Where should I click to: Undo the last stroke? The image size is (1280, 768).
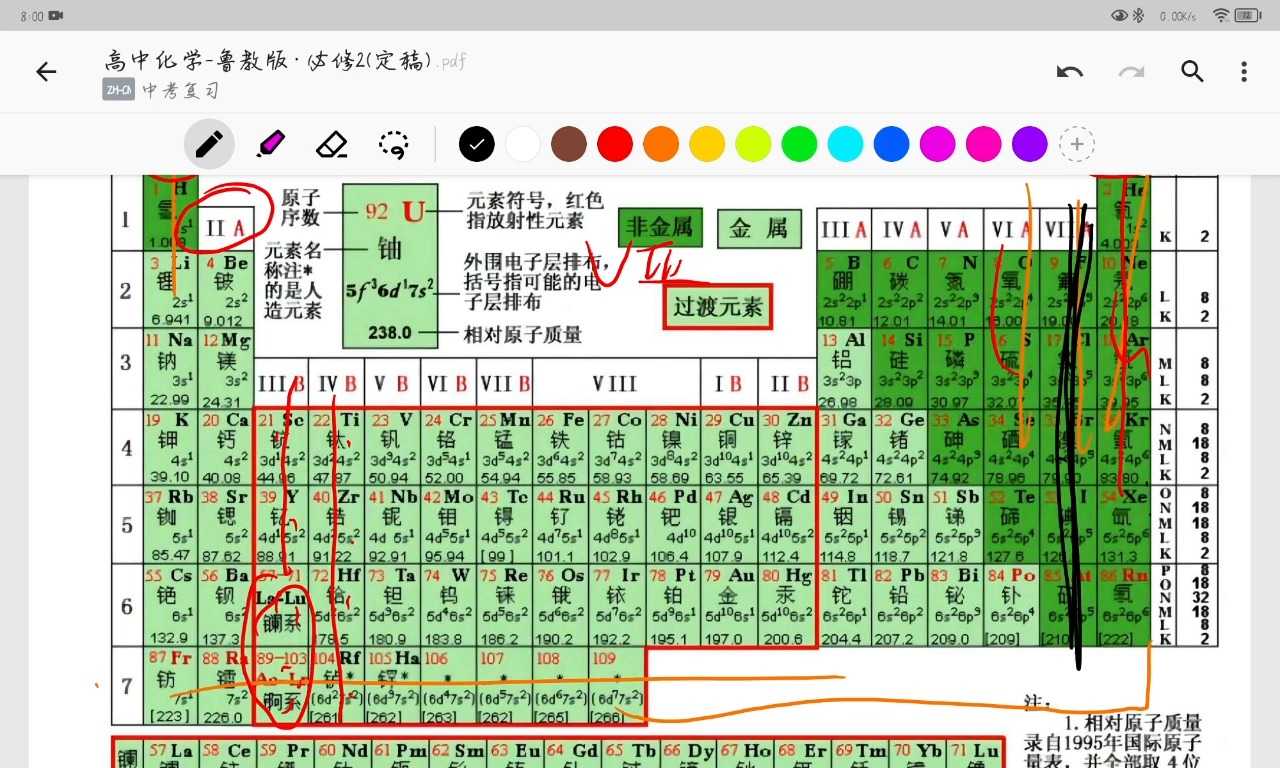pyautogui.click(x=1070, y=71)
